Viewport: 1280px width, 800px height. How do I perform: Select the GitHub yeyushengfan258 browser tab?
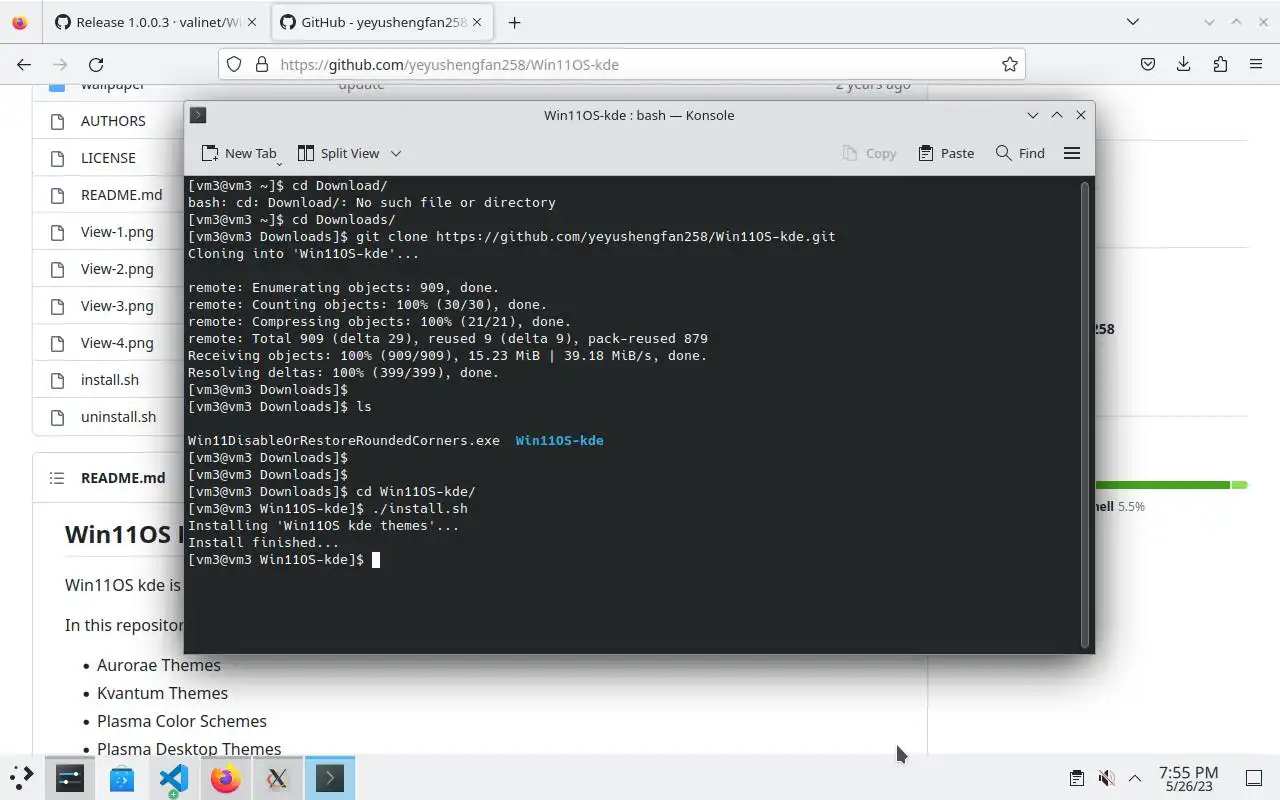(383, 22)
